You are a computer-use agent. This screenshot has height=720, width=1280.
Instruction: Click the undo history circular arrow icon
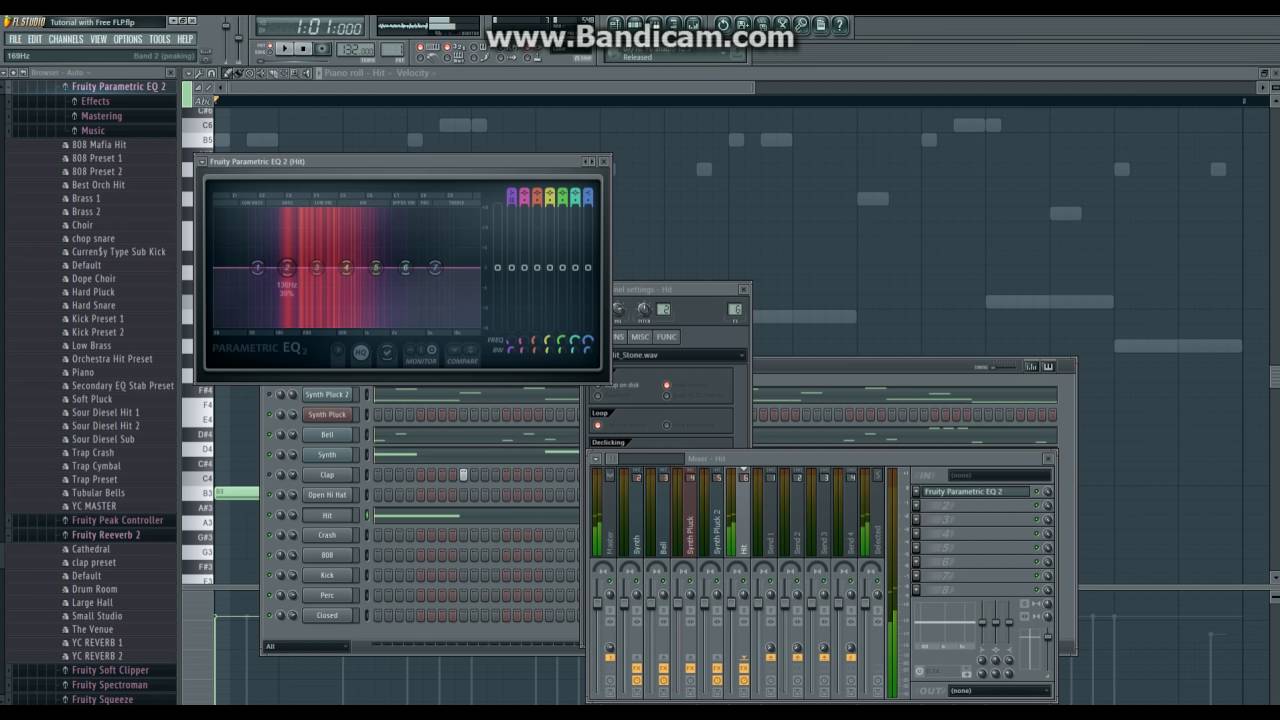(x=723, y=25)
